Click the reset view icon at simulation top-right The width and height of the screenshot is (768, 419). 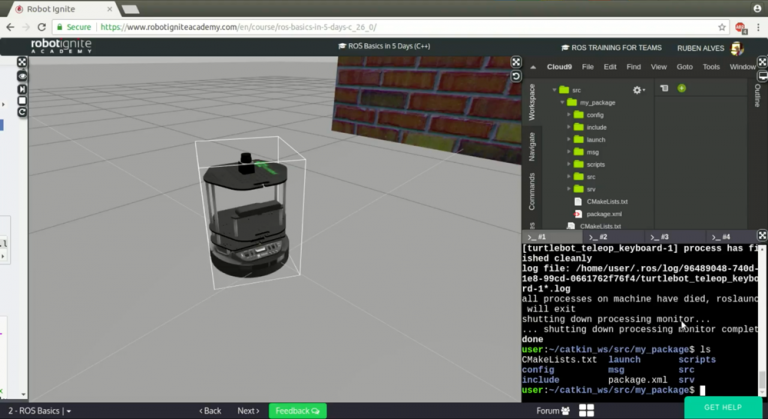tap(516, 76)
